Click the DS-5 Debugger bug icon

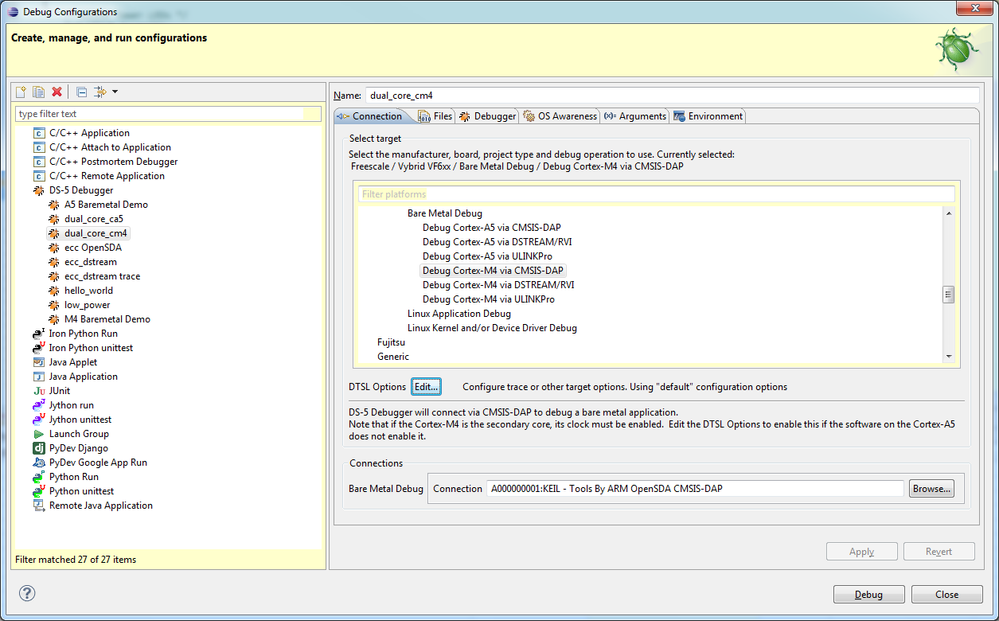39,190
